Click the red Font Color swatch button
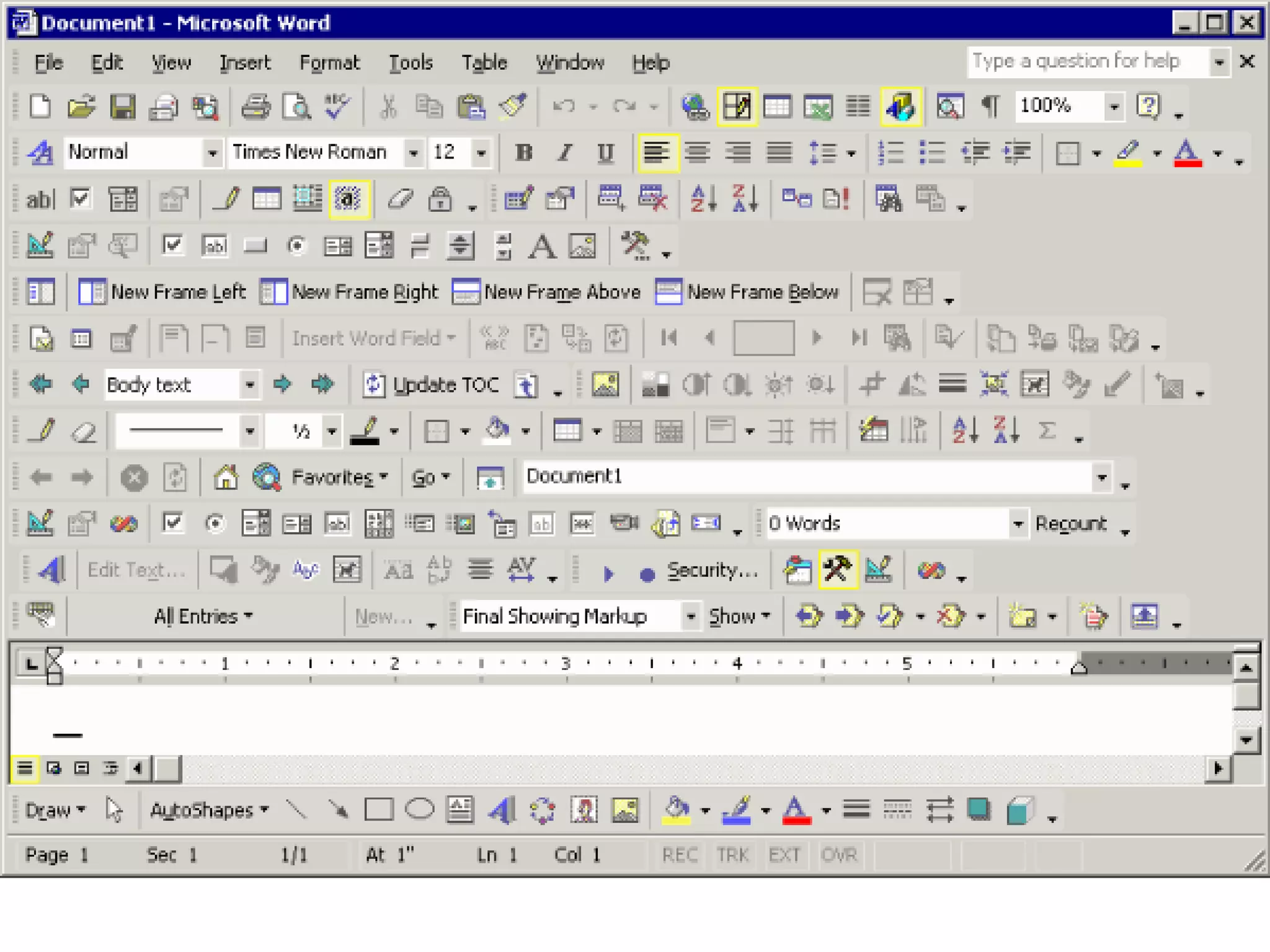 point(1188,152)
